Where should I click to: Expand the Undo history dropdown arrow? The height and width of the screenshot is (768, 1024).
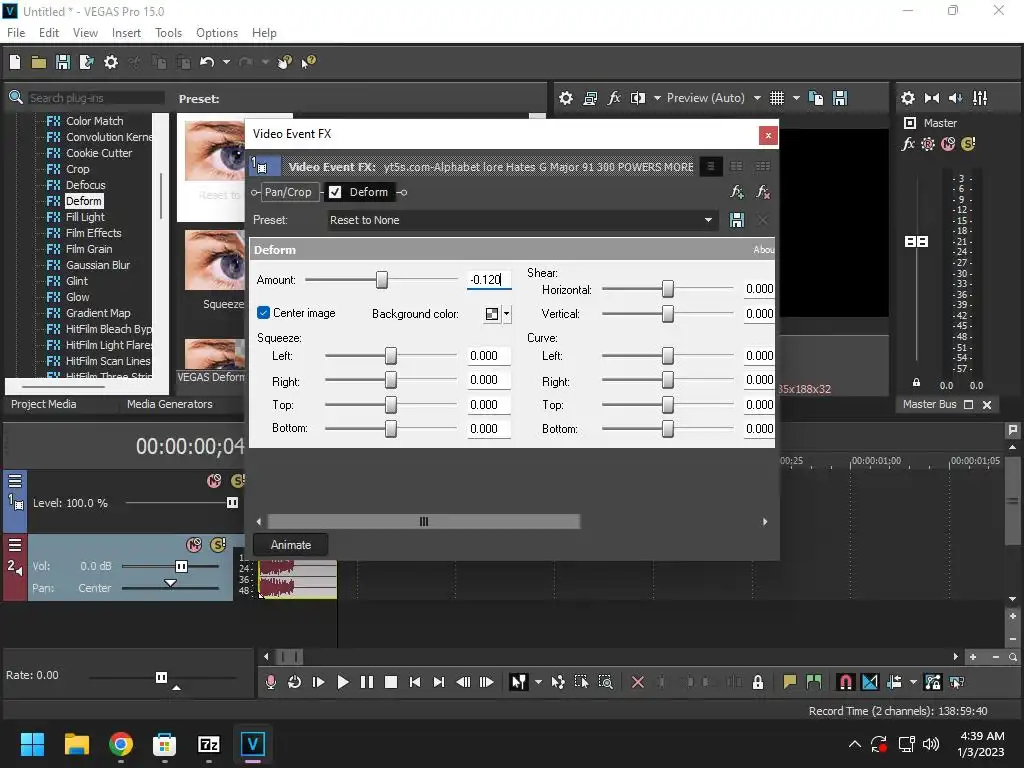pos(226,62)
